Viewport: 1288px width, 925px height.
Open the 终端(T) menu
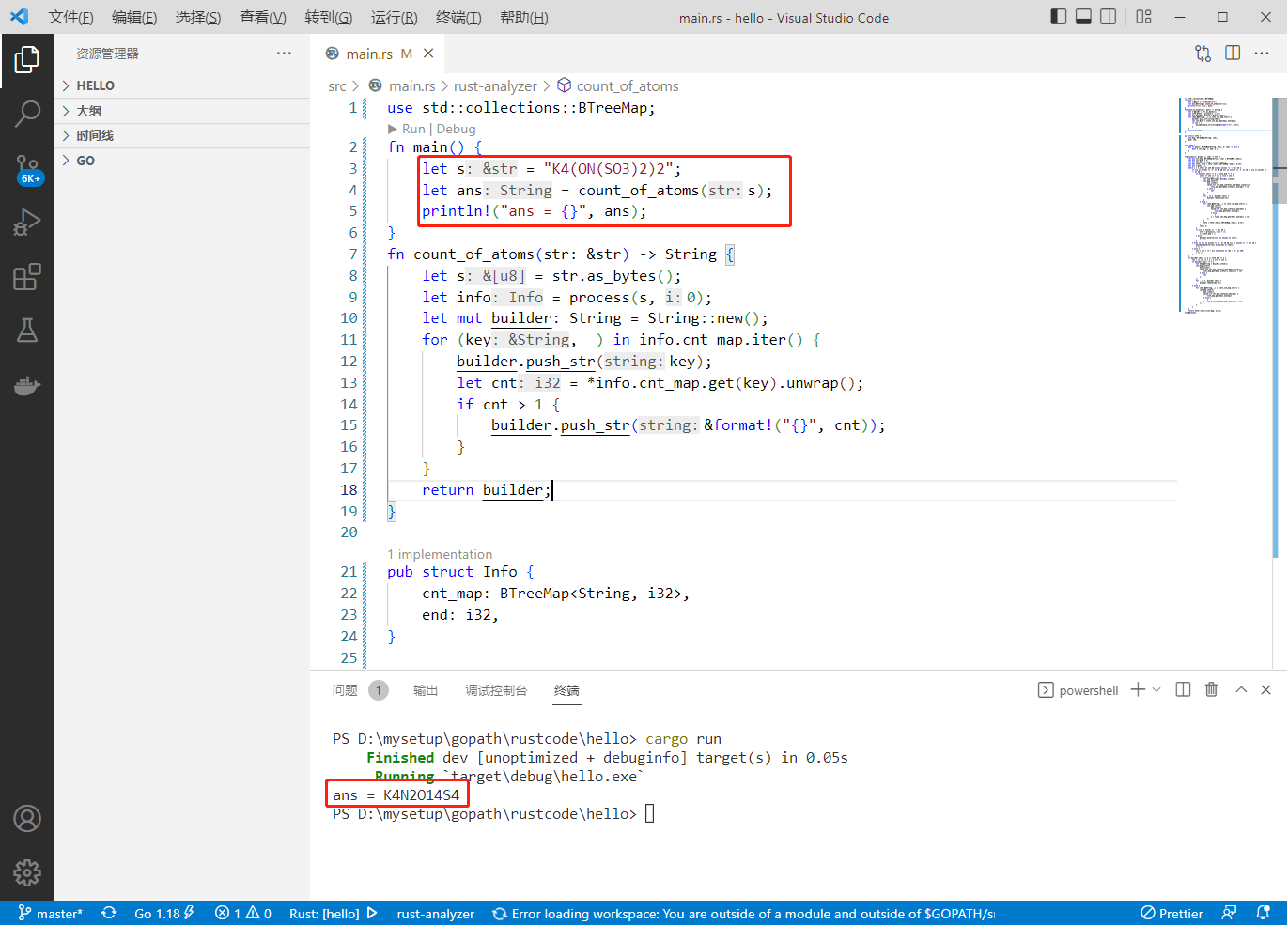(x=458, y=17)
